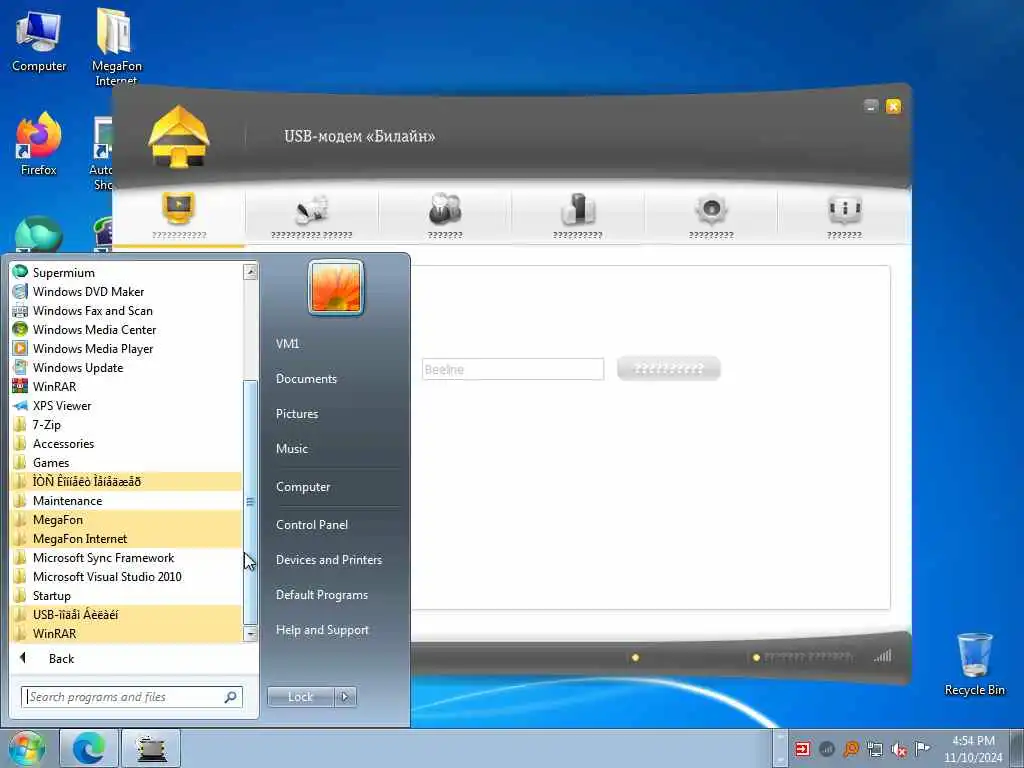Expand the Maintenance folder

click(126, 500)
